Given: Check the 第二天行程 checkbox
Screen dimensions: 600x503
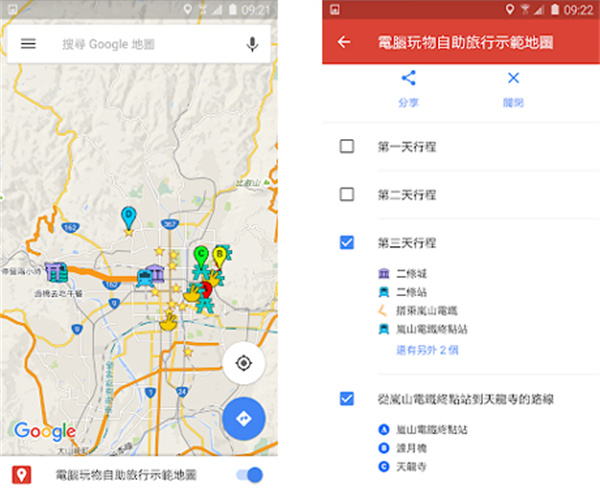Looking at the screenshot, I should click(x=347, y=194).
